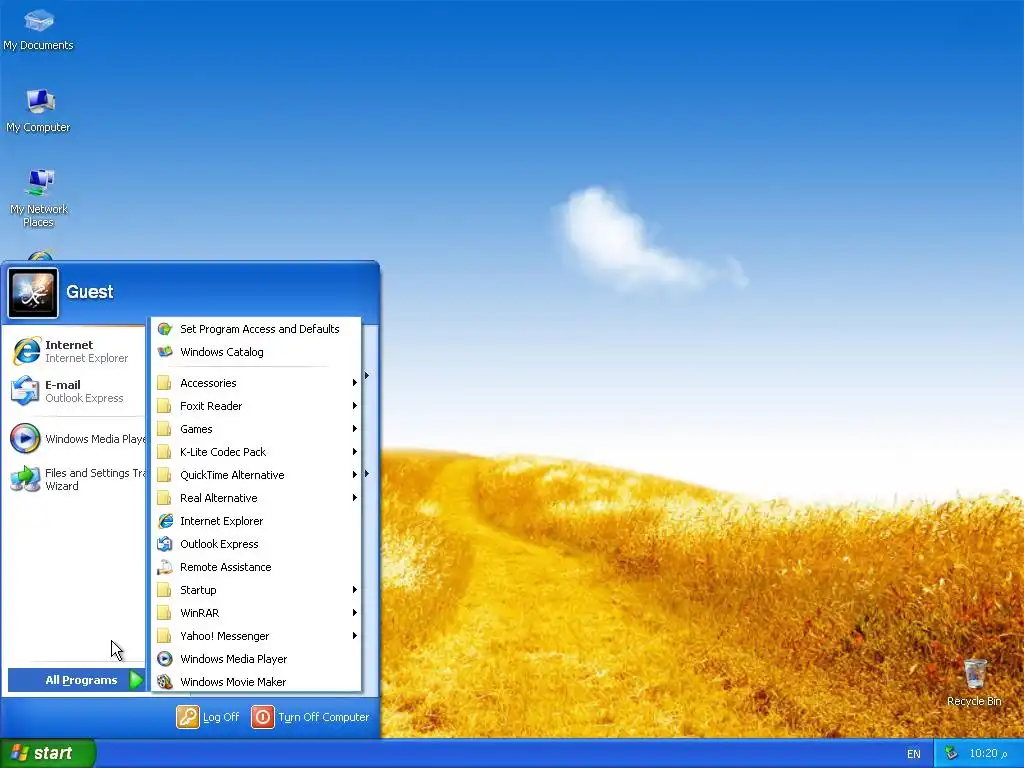1024x768 pixels.
Task: Click "Outlook Express" subtitle under E-mail
Action: coord(84,398)
